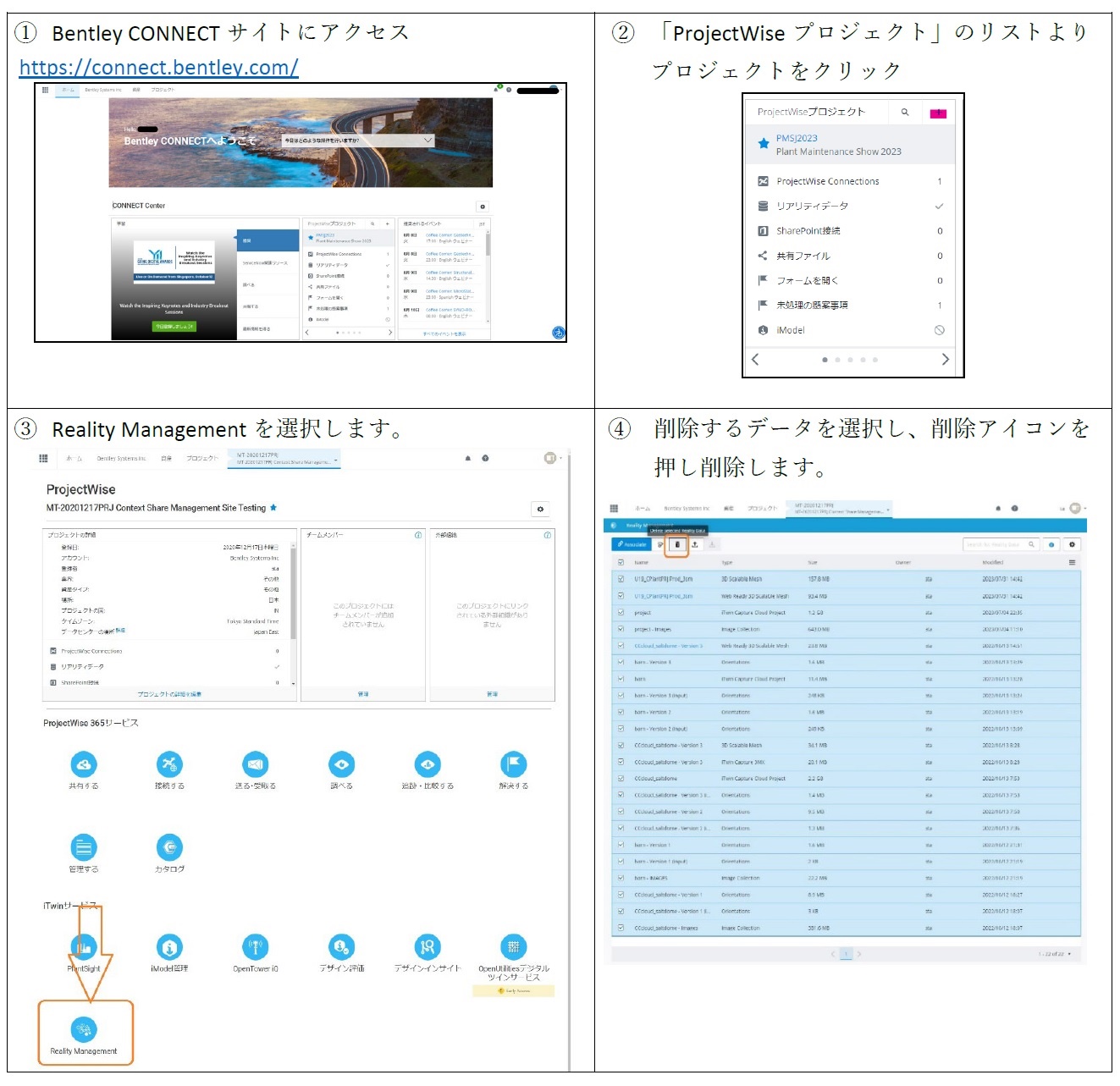Screen dimensions: 1120x1086
Task: Select リアリティデータ row in project list
Action: 850,206
